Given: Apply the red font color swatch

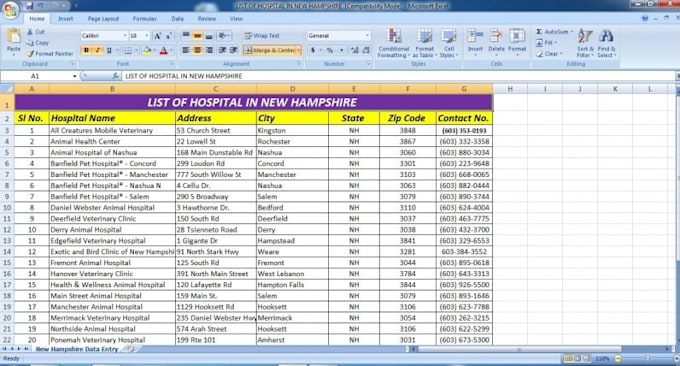Looking at the screenshot, I should 164,51.
